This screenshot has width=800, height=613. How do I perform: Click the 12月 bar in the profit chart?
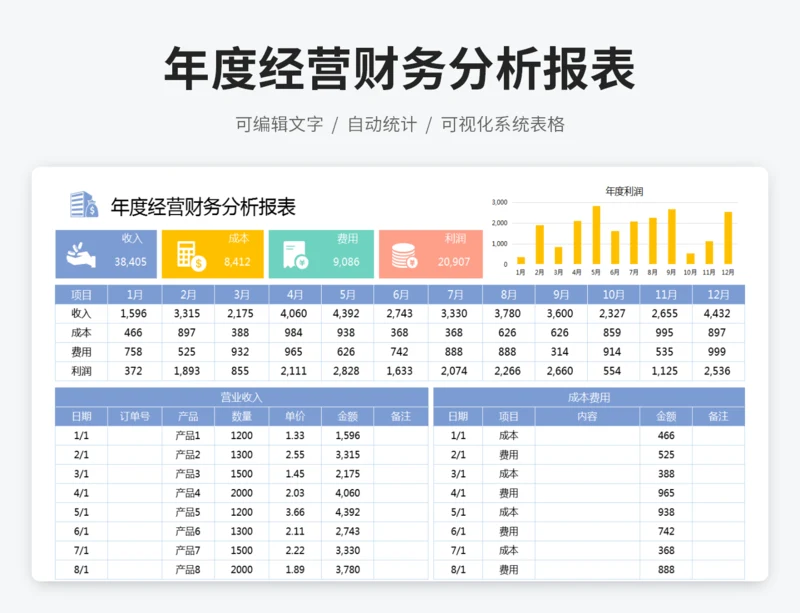(728, 238)
